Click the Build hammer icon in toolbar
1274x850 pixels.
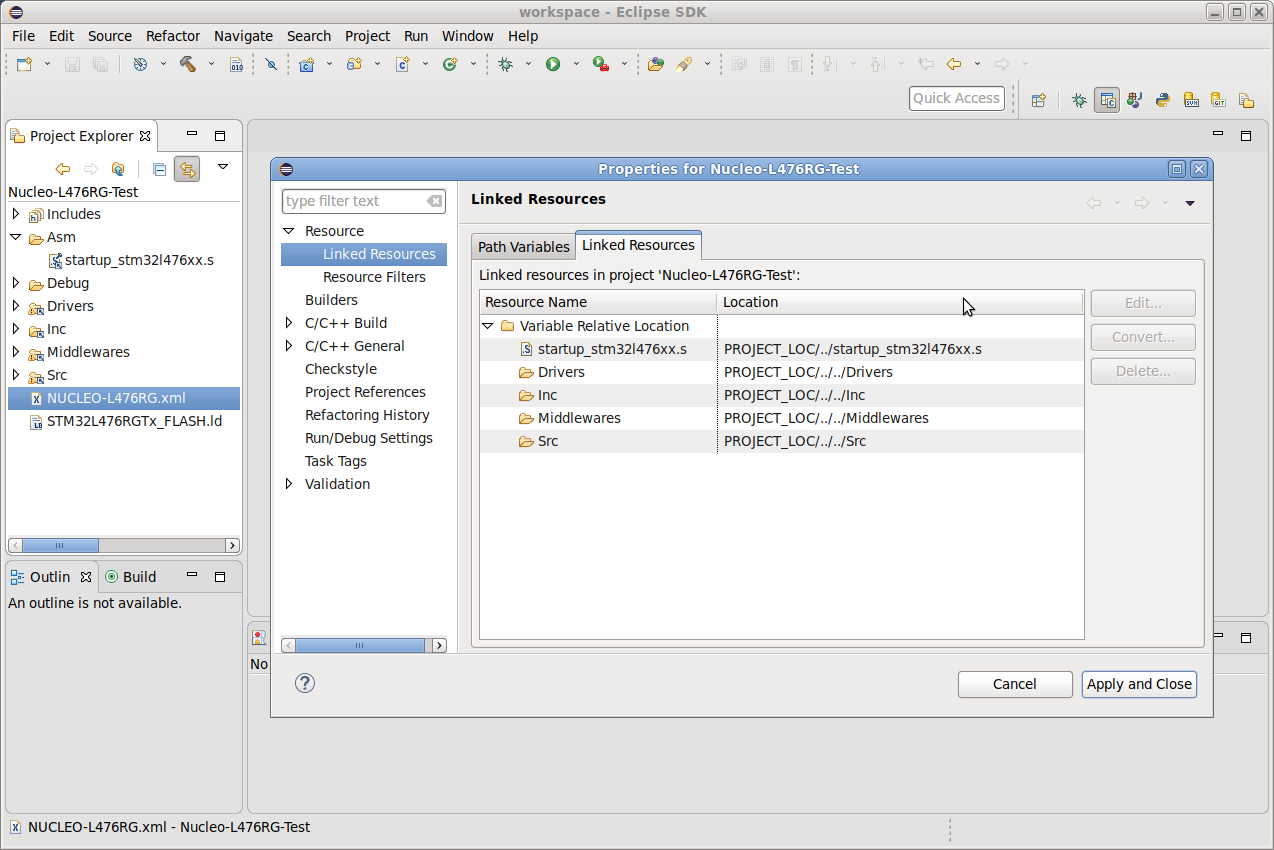click(188, 64)
